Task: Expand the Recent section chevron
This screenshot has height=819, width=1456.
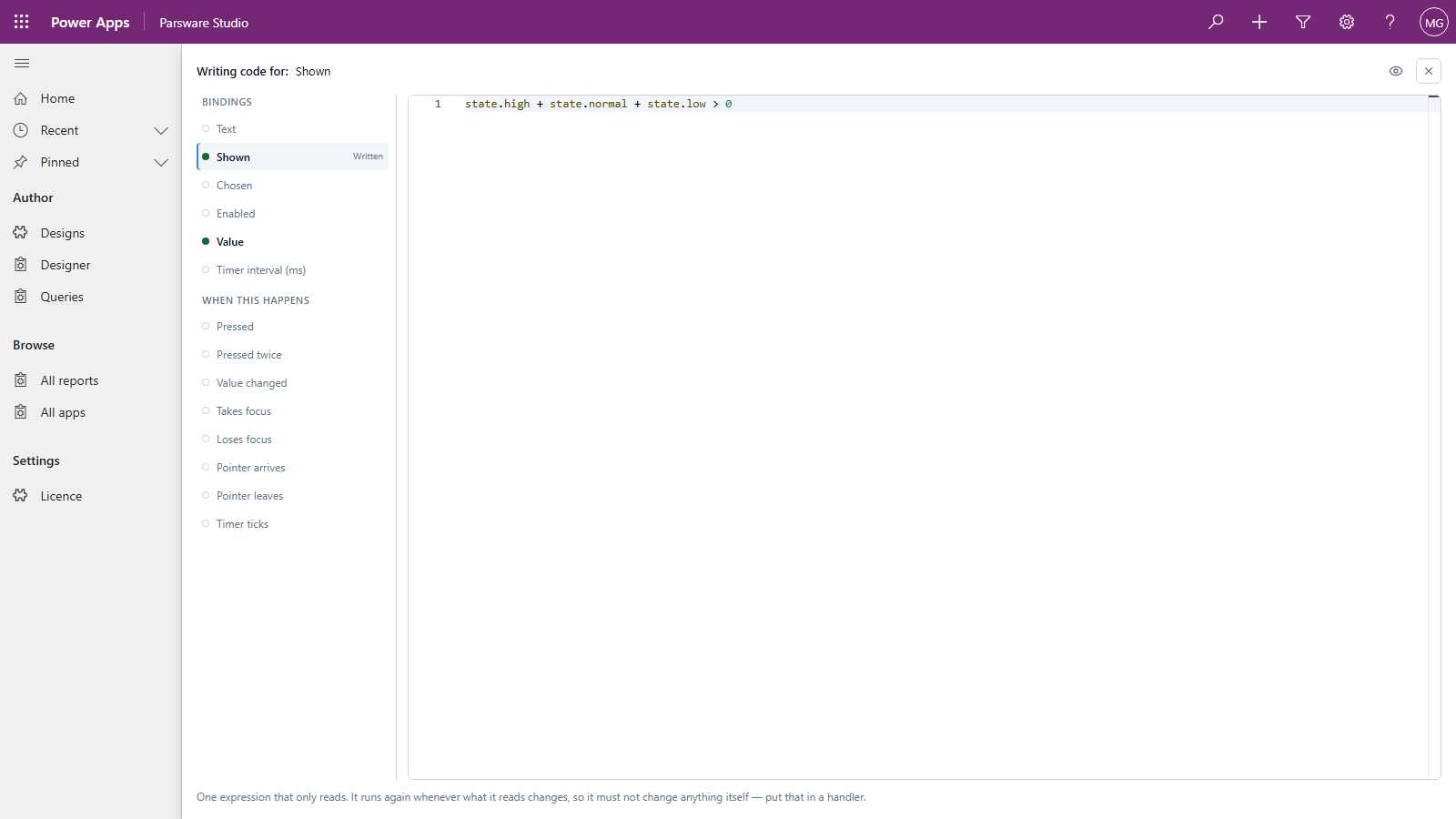Action: coord(161,130)
